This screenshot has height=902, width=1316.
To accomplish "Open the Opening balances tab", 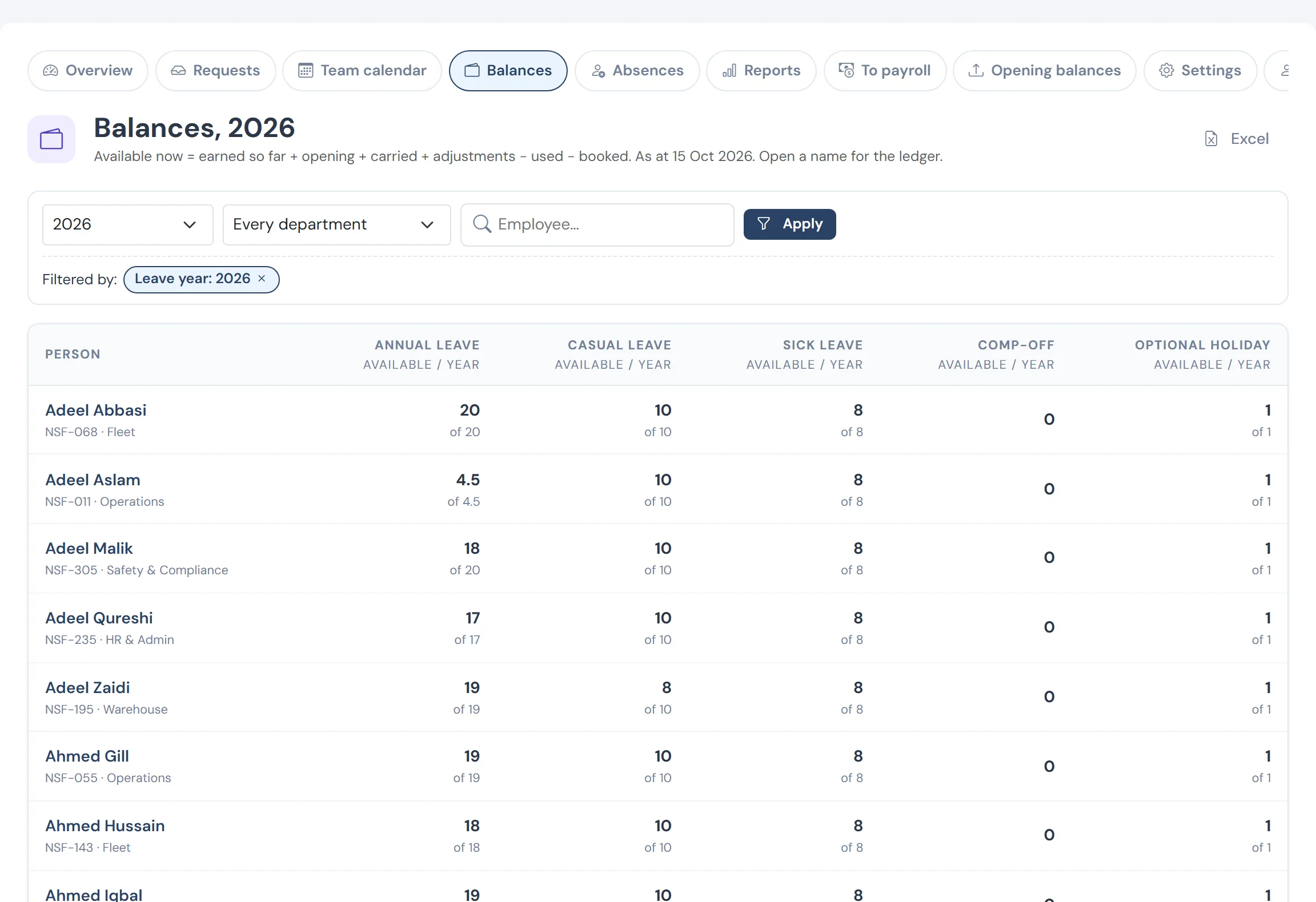I will click(1044, 71).
